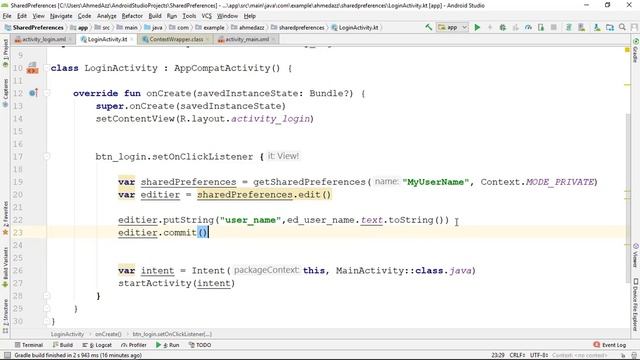Viewport: 640px width, 360px height.
Task: Open the Build menu
Action: (155, 16)
